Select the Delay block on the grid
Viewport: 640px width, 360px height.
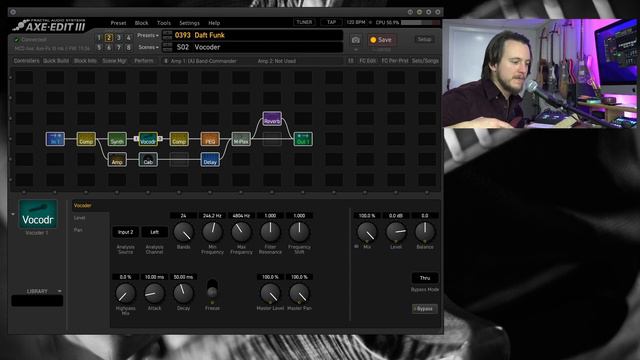210,160
